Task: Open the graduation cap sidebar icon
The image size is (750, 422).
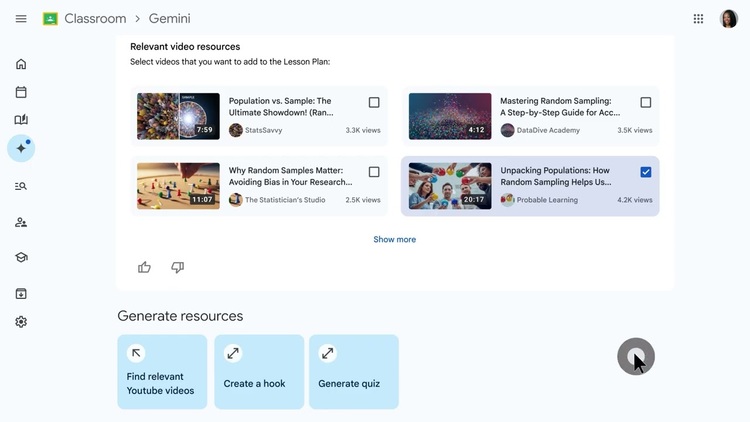Action: (21, 257)
